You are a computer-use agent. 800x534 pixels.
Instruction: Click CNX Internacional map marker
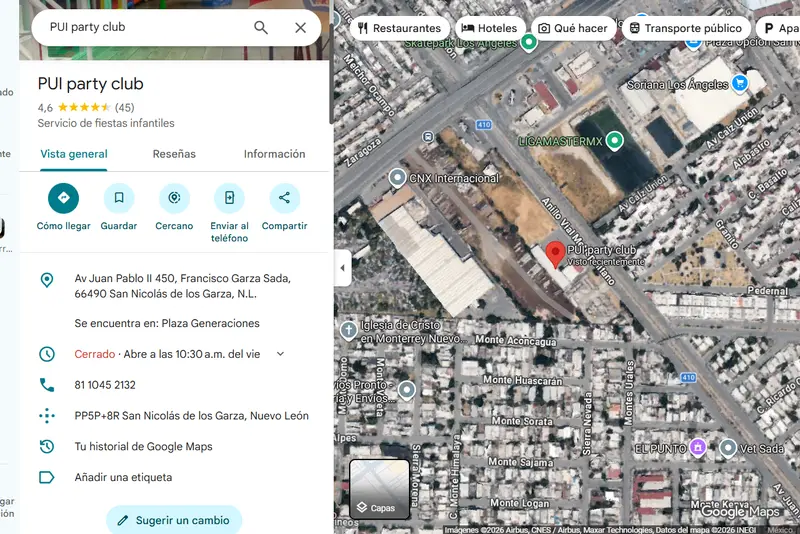397,178
